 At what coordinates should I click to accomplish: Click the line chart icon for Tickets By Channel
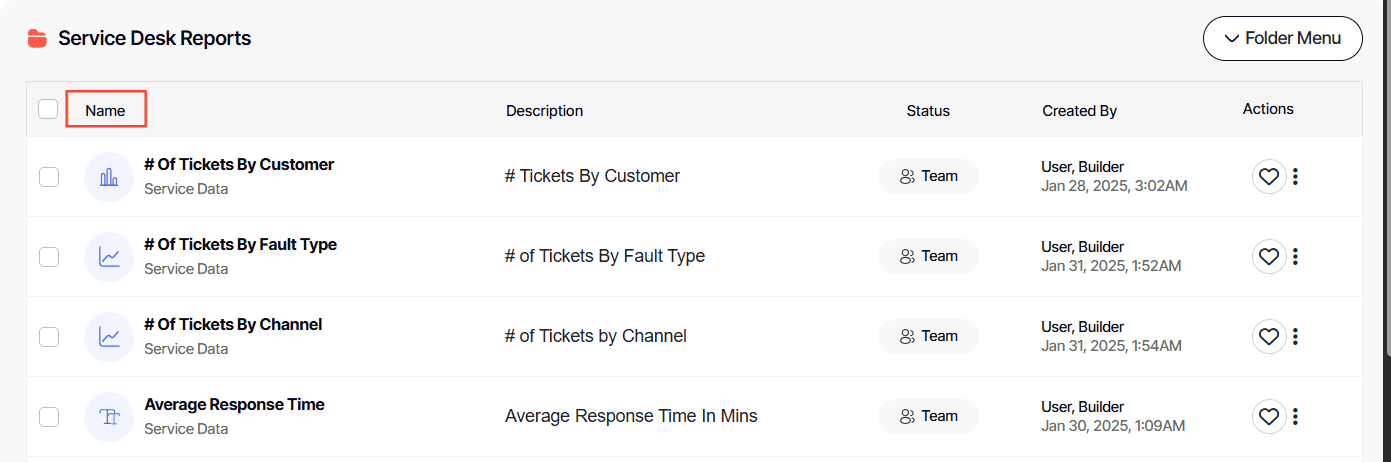point(109,337)
